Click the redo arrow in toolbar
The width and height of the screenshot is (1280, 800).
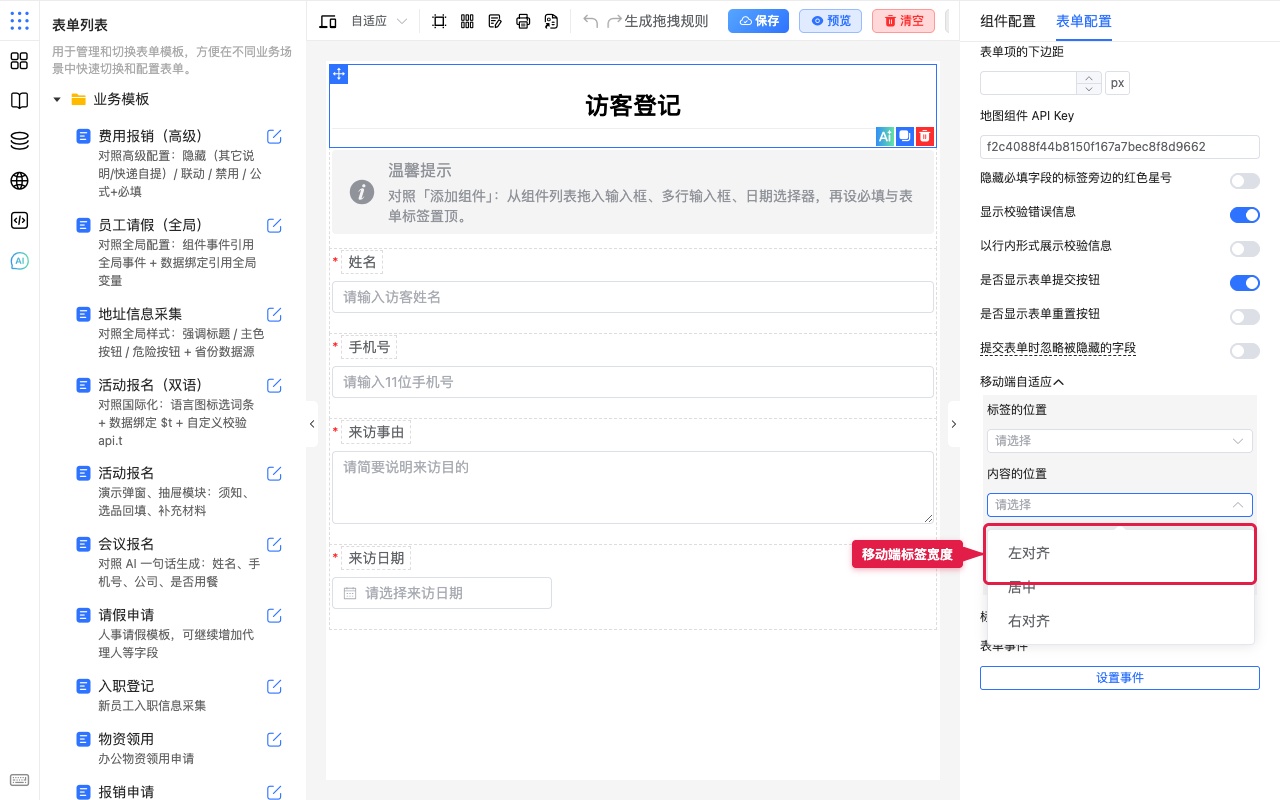(x=614, y=21)
